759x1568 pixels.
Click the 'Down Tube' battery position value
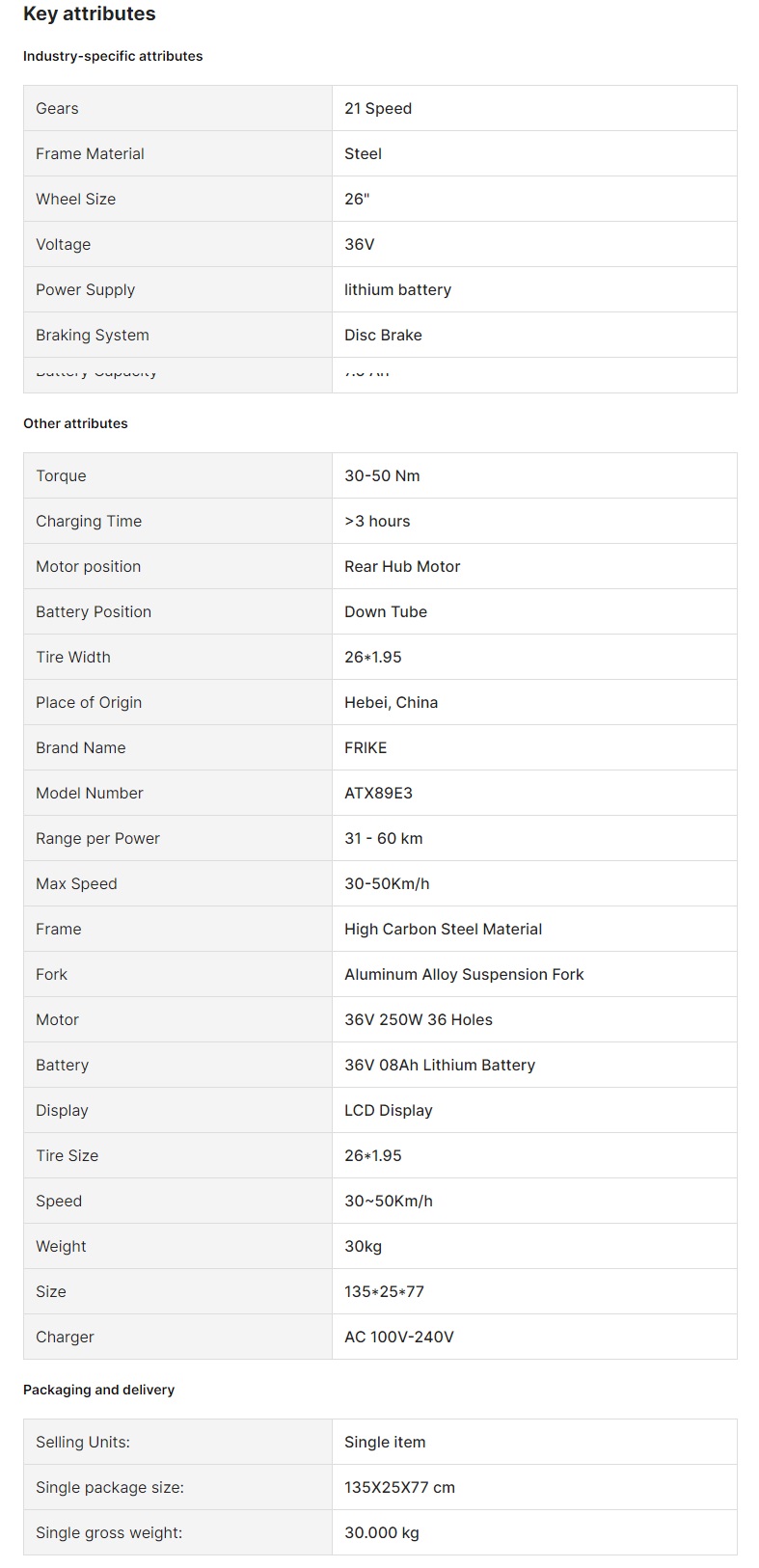coord(386,612)
